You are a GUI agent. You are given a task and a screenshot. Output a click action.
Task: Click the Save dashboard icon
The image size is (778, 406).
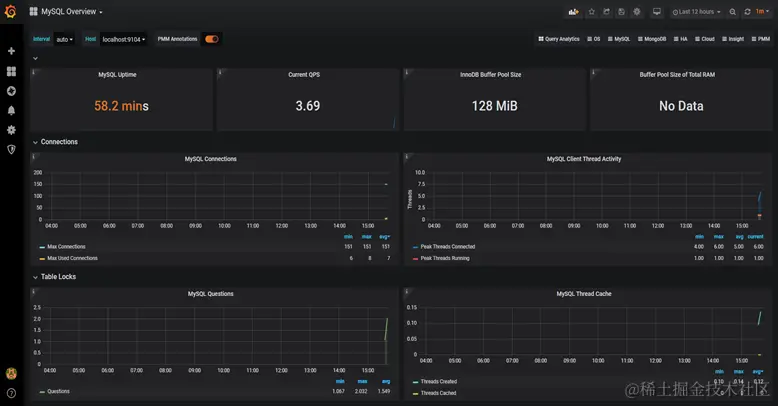pos(621,12)
